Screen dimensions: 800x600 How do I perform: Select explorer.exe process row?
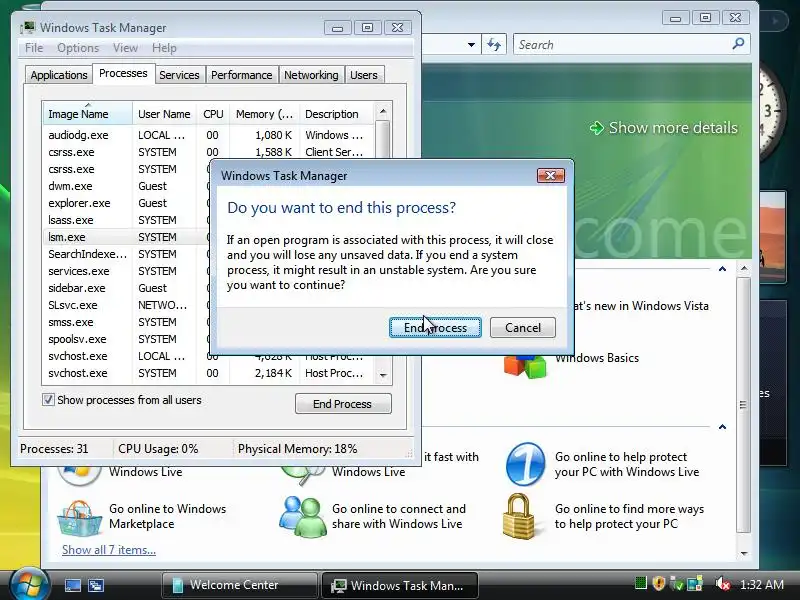pos(126,203)
